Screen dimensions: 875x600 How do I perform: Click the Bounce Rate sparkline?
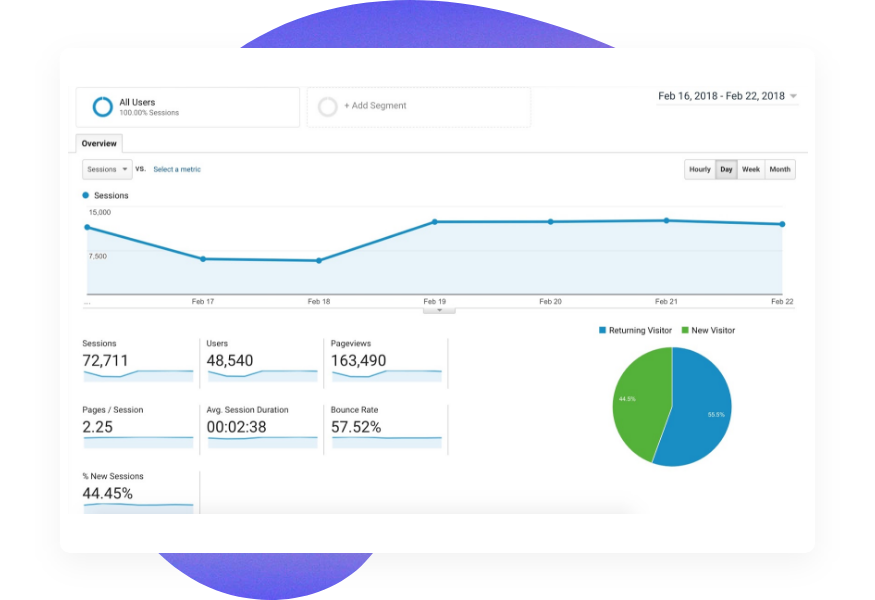coord(387,443)
